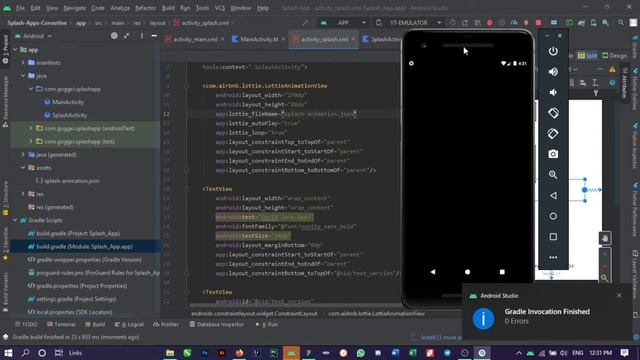Collapse the java folder

click(23, 76)
